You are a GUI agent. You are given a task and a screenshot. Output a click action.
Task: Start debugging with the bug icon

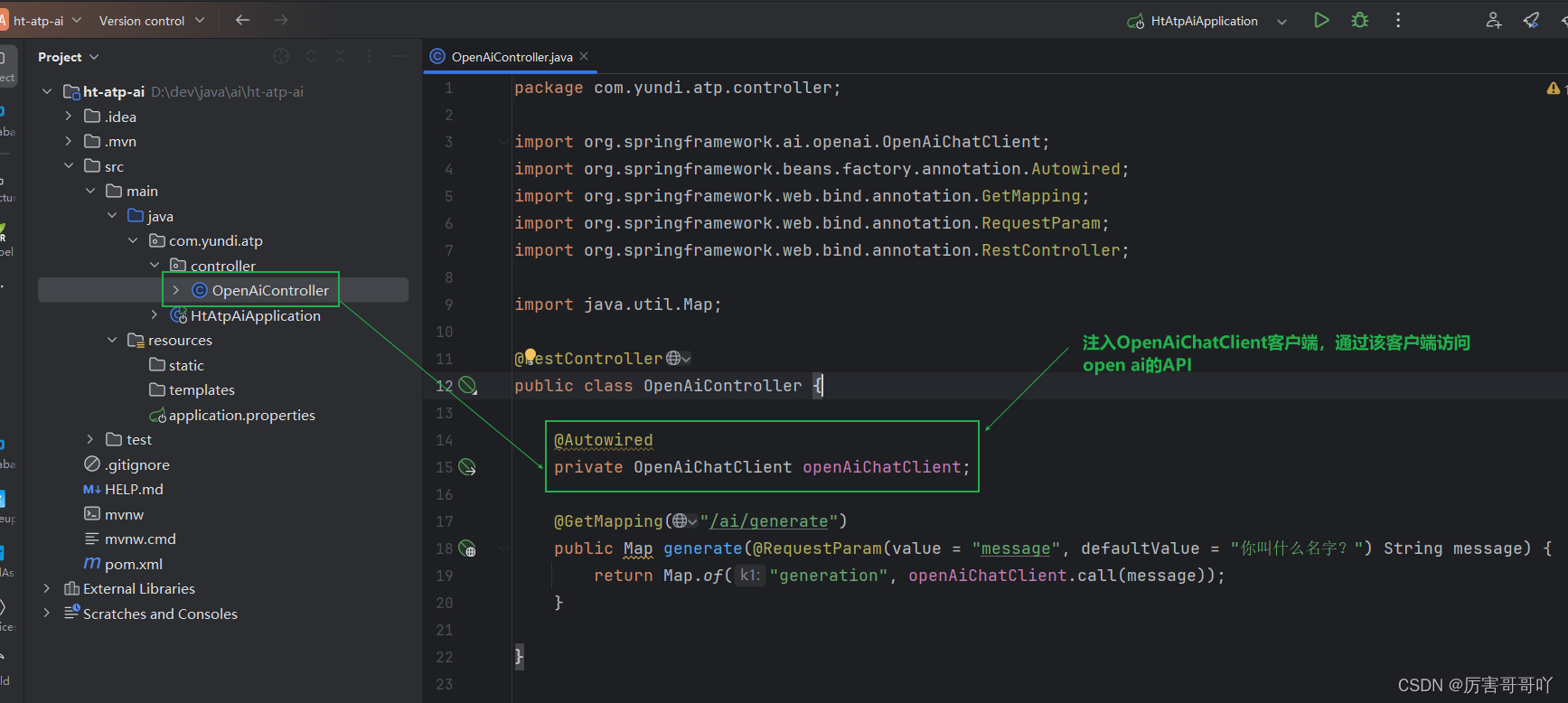[x=1360, y=20]
